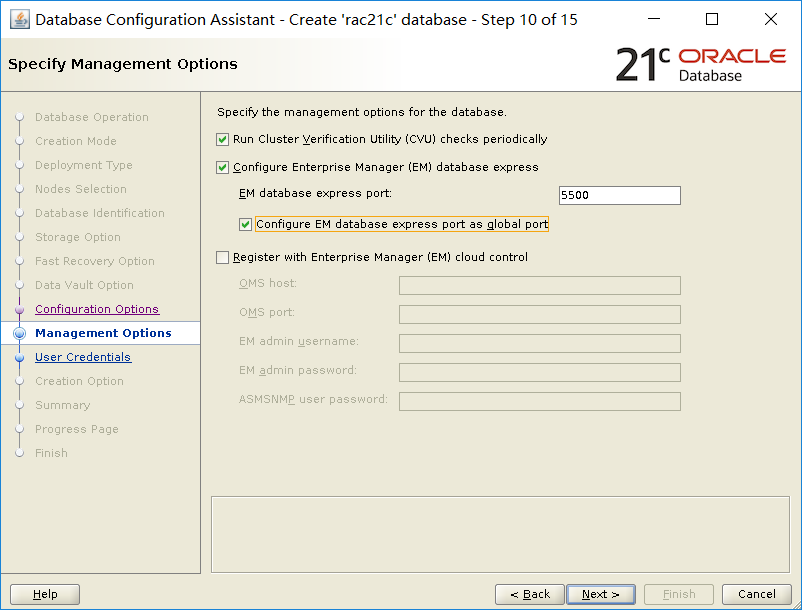This screenshot has height=610, width=802.
Task: Click the Oracle 21c Database logo
Action: [x=701, y=65]
